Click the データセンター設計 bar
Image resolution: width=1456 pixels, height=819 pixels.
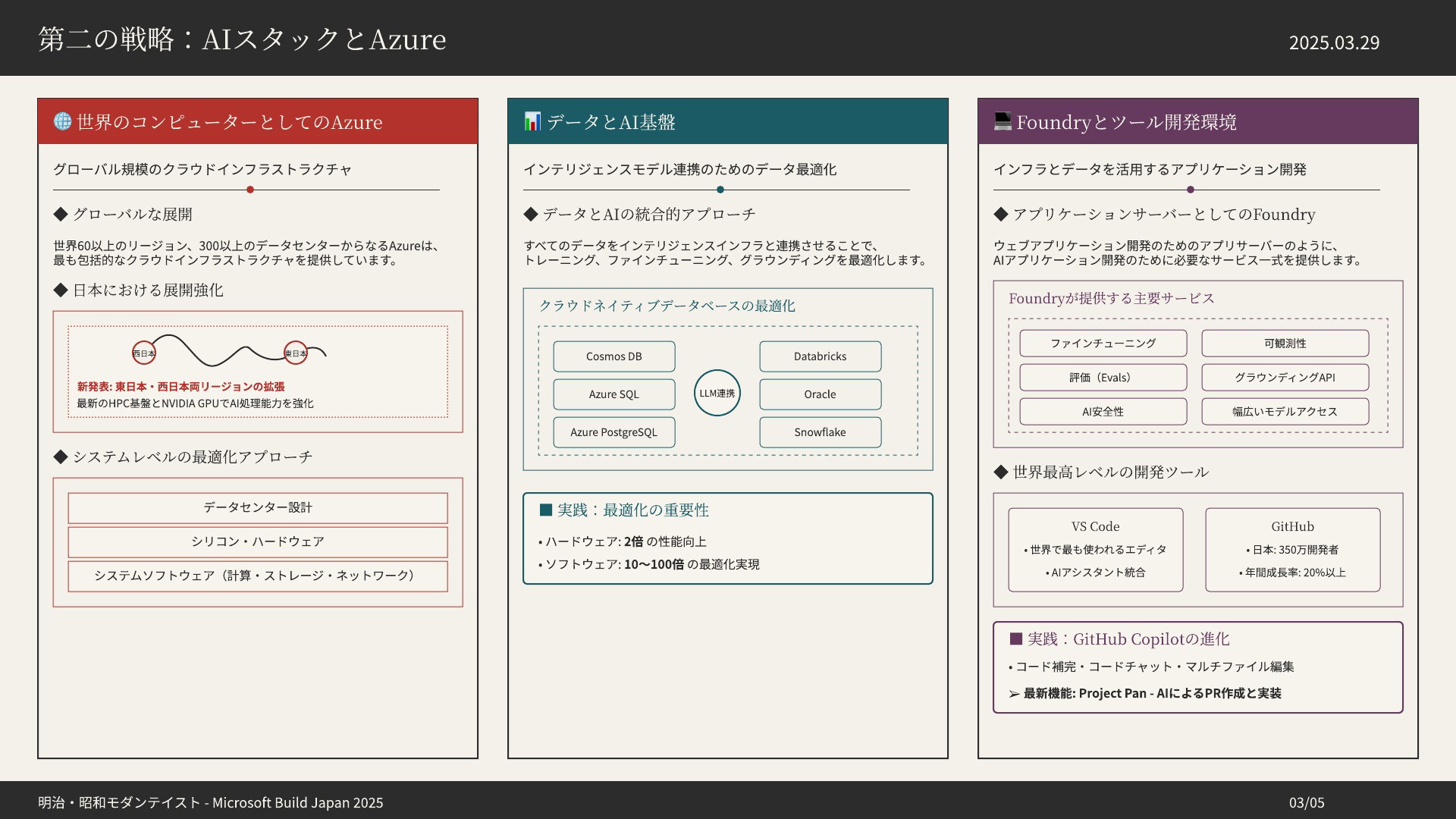coord(258,508)
